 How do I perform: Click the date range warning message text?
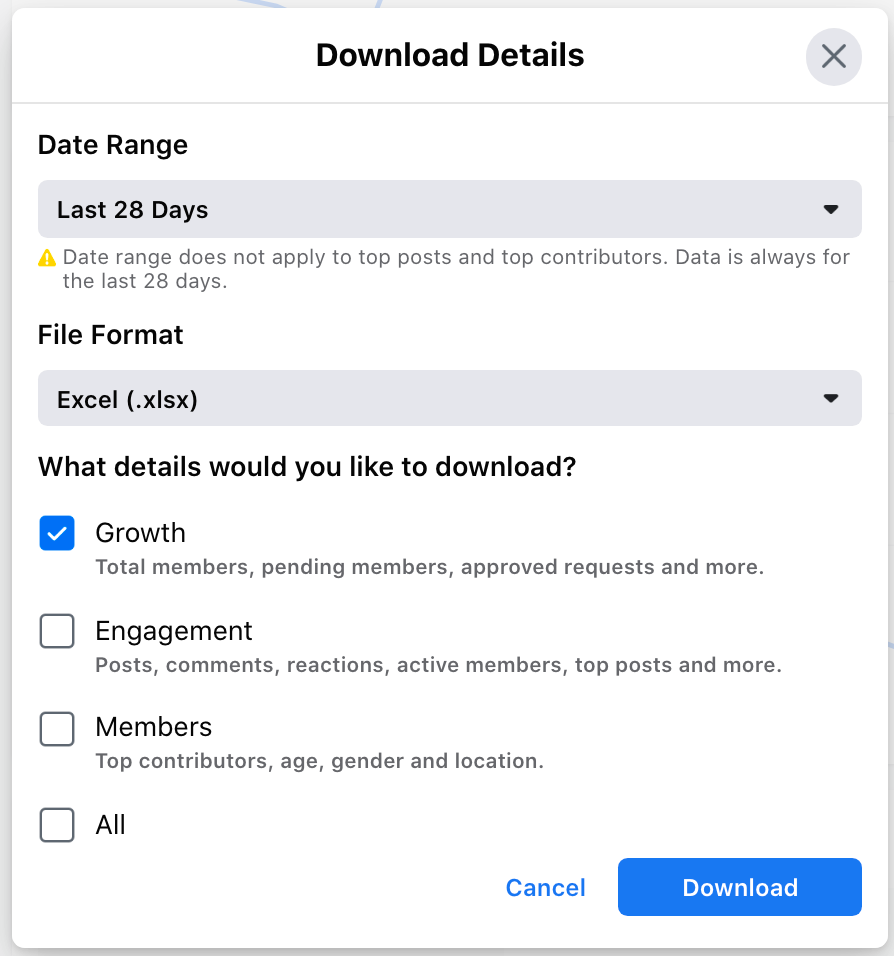click(456, 269)
